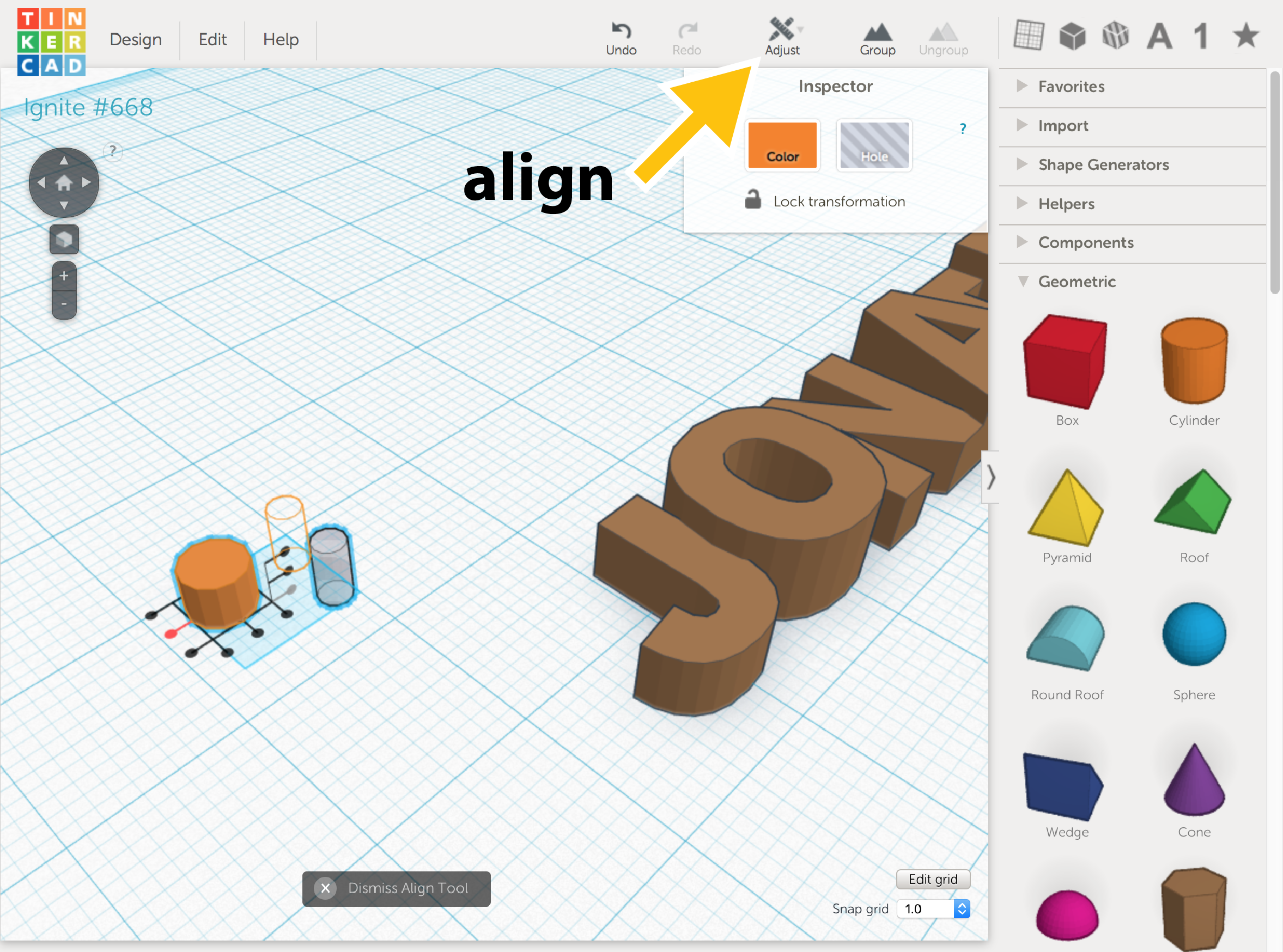Viewport: 1283px width, 952px height.
Task: Dismiss the Align Tool
Action: (397, 888)
